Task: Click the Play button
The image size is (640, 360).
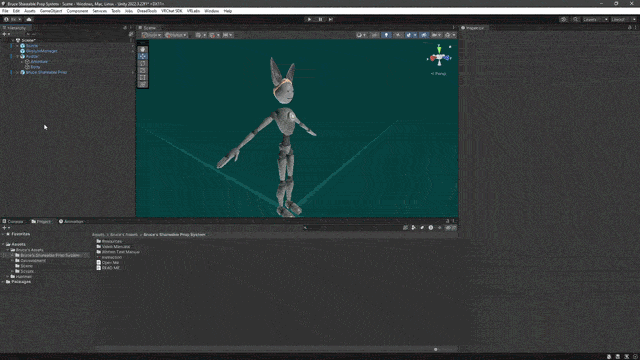Action: pyautogui.click(x=309, y=19)
